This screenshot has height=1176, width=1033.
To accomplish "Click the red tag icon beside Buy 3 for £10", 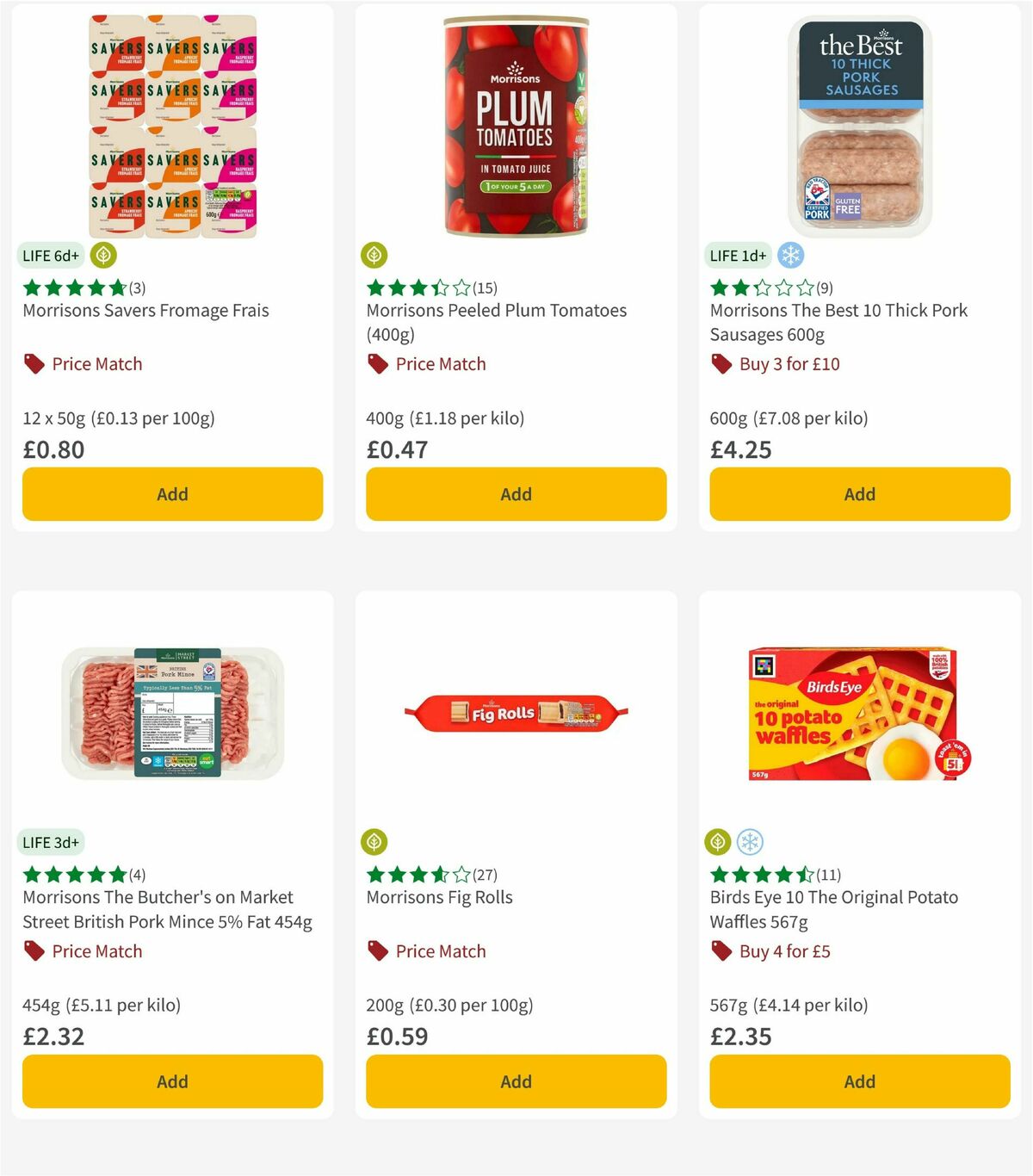I will click(x=721, y=363).
